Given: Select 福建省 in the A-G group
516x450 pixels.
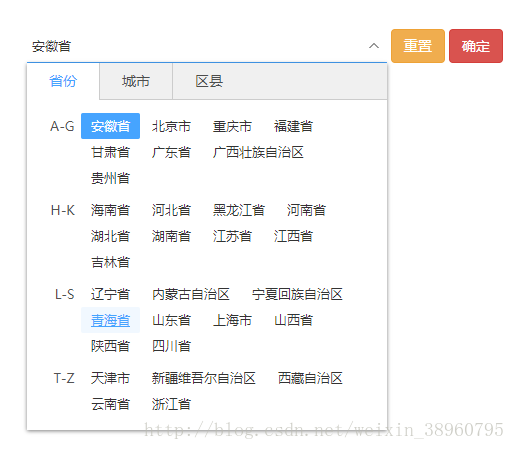Looking at the screenshot, I should point(293,126).
